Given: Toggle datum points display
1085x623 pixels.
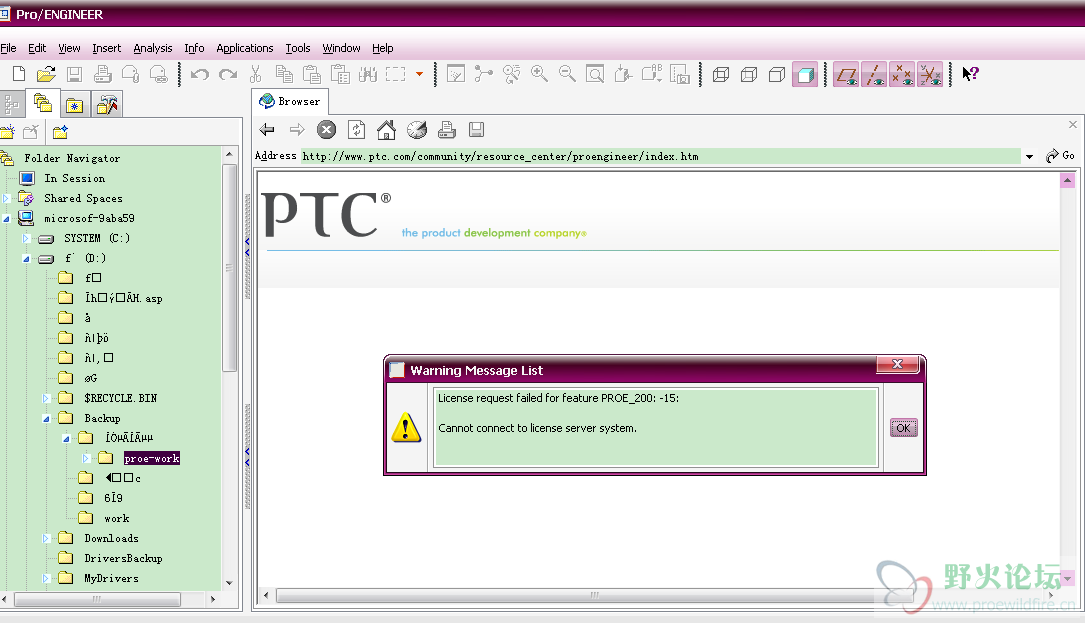Looking at the screenshot, I should click(902, 74).
